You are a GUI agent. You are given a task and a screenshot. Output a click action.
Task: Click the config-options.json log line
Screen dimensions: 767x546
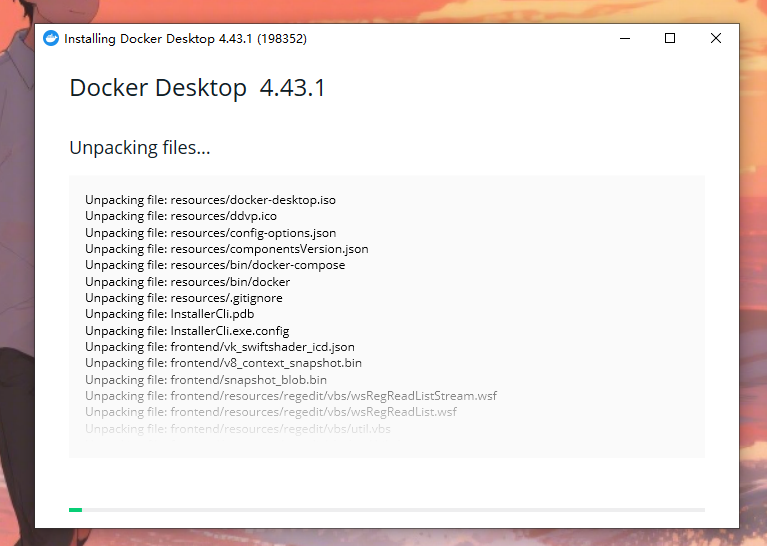210,233
